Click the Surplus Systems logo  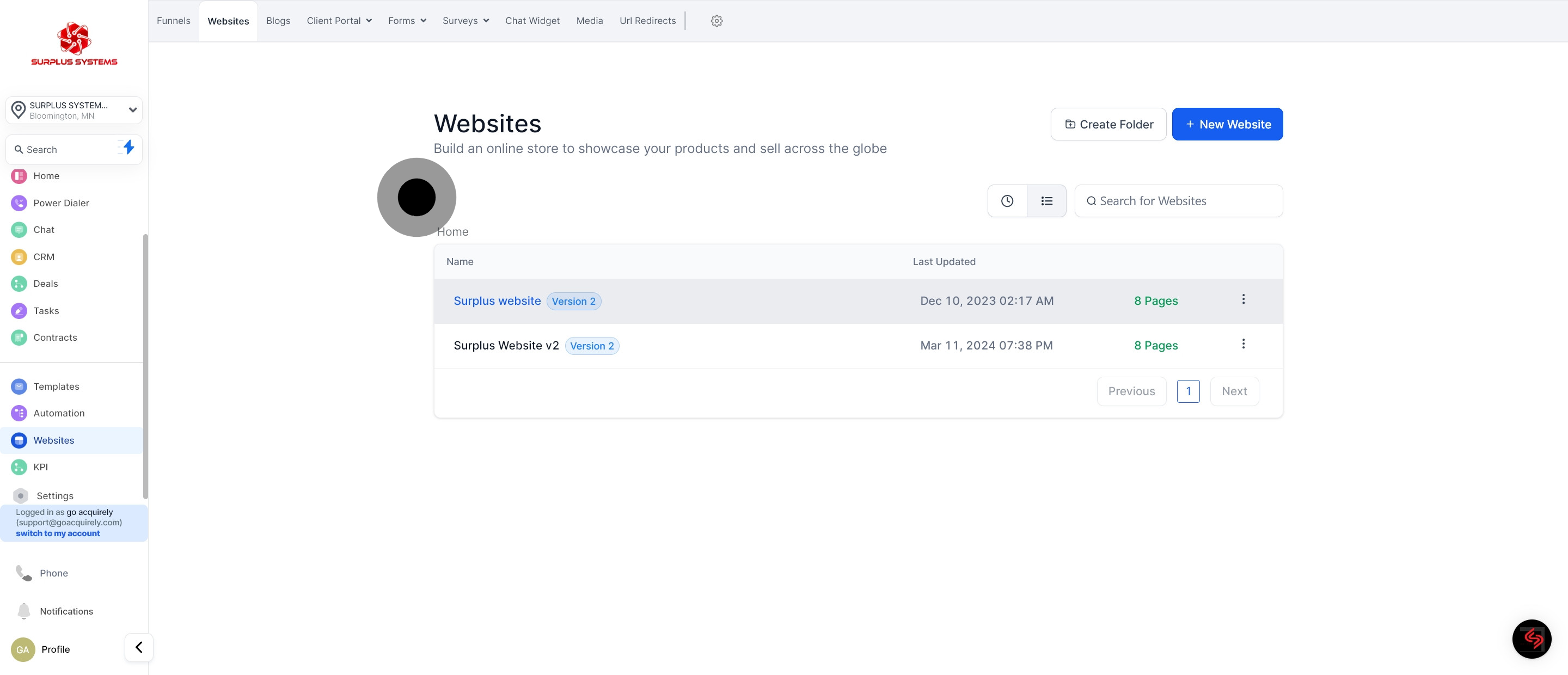click(73, 42)
